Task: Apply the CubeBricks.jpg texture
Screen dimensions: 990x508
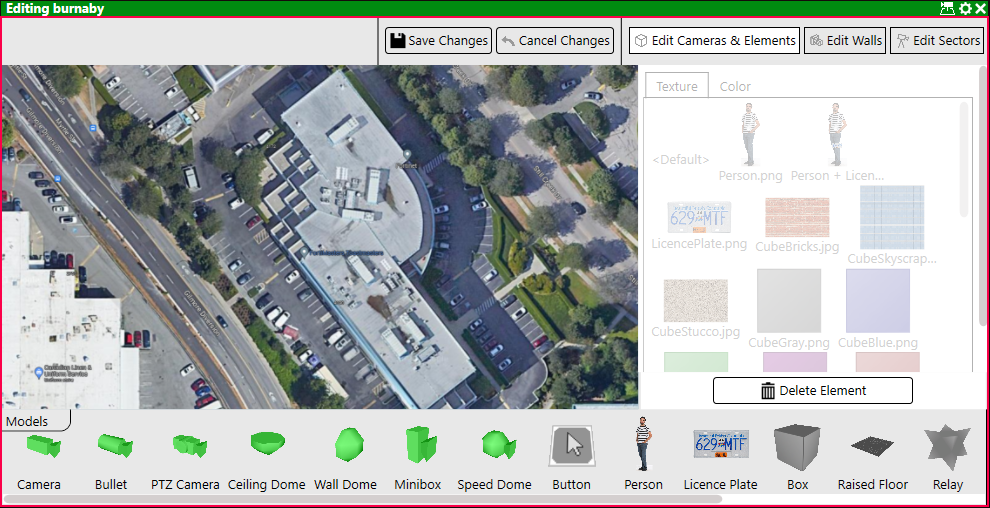Action: [797, 225]
